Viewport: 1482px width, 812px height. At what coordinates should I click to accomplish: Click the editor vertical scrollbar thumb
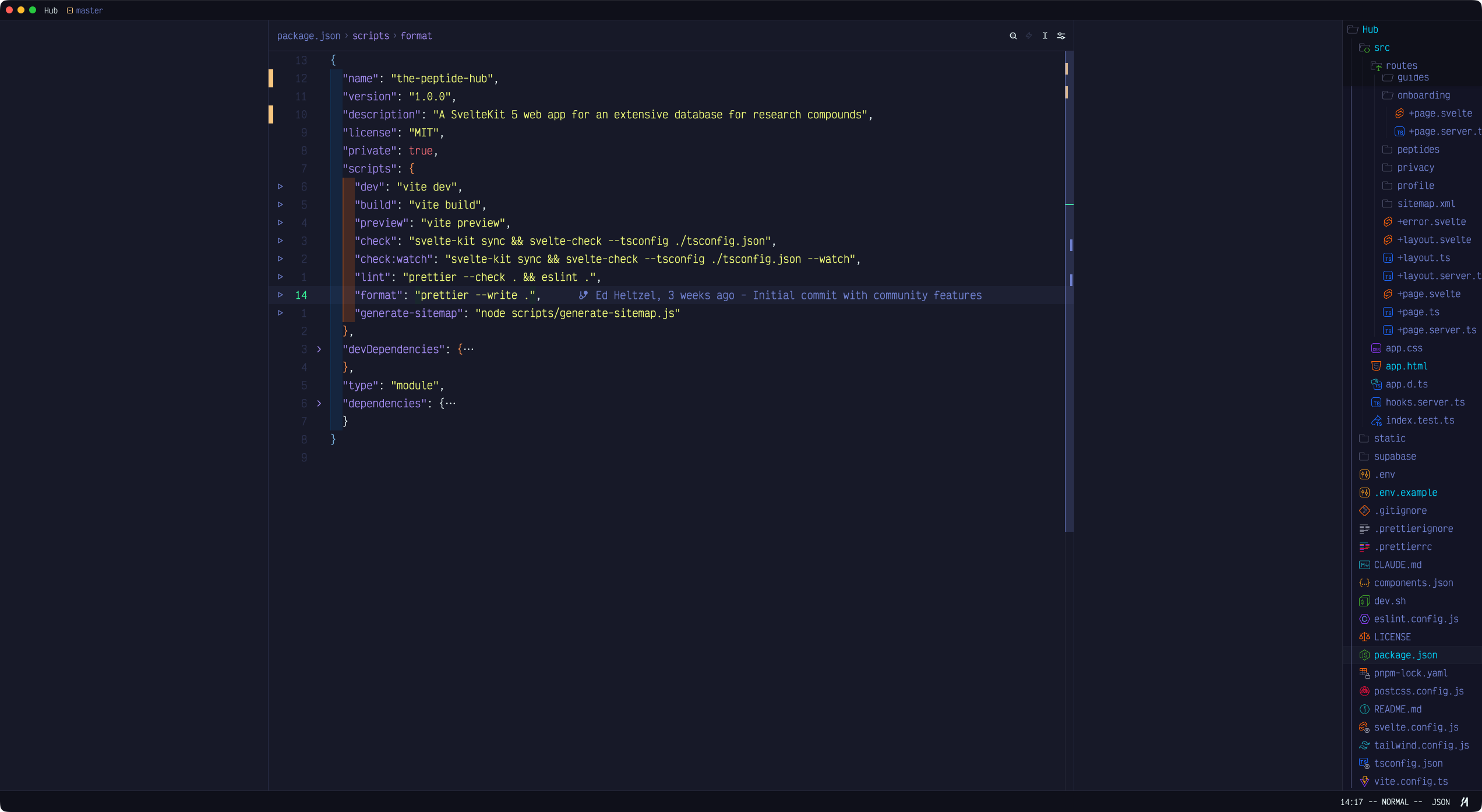point(1069,291)
